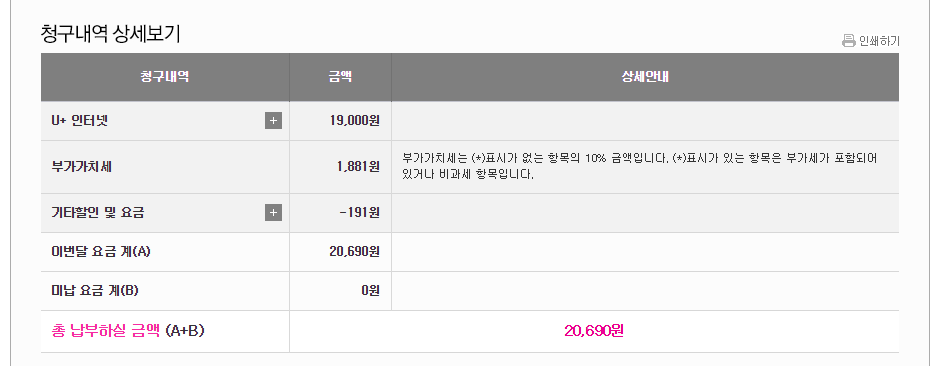Click the -191원 discount amount
Viewport: 948px width, 366px height.
pos(360,213)
